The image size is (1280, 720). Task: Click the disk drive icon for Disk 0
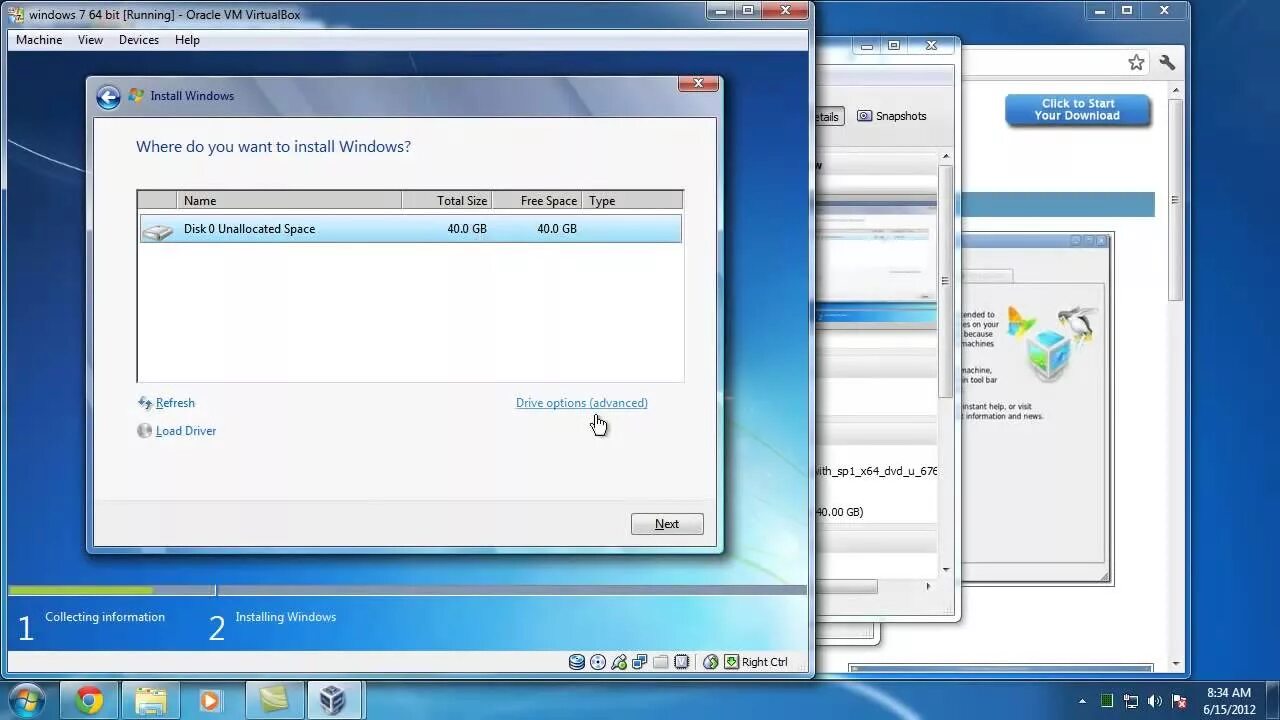pyautogui.click(x=157, y=230)
